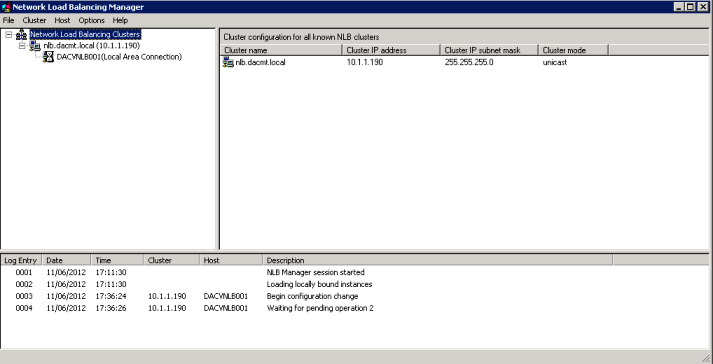This screenshot has height=364, width=713.
Task: Click the Cluster column header in log
Action: 172,260
